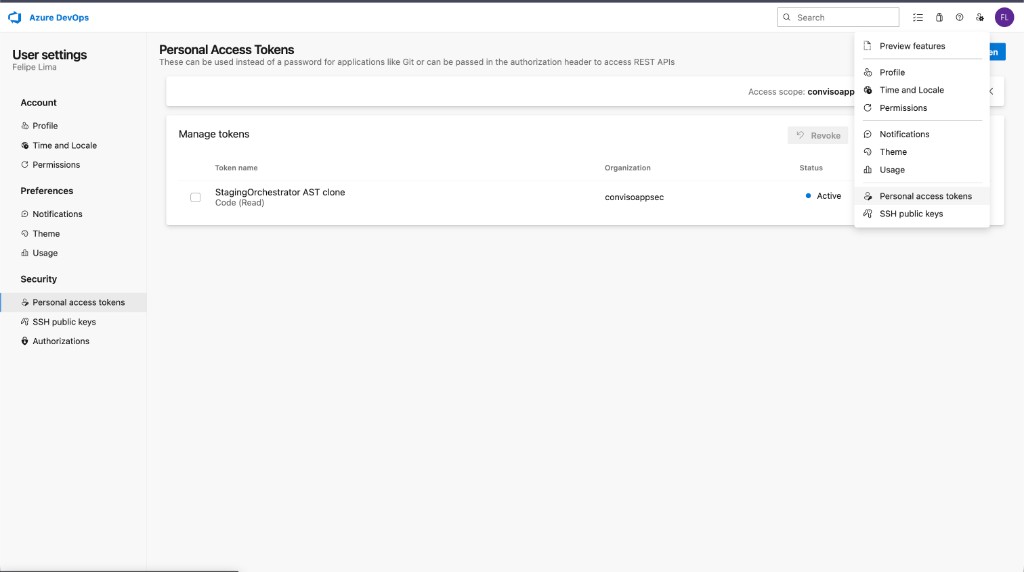Click the partially hidden New Token button
Screen dimensions: 1024x572
(997, 52)
